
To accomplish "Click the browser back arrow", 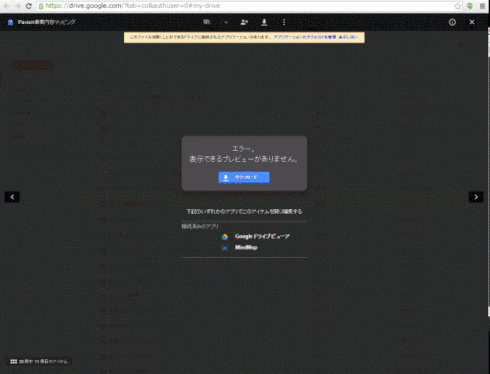I will 6,6.
